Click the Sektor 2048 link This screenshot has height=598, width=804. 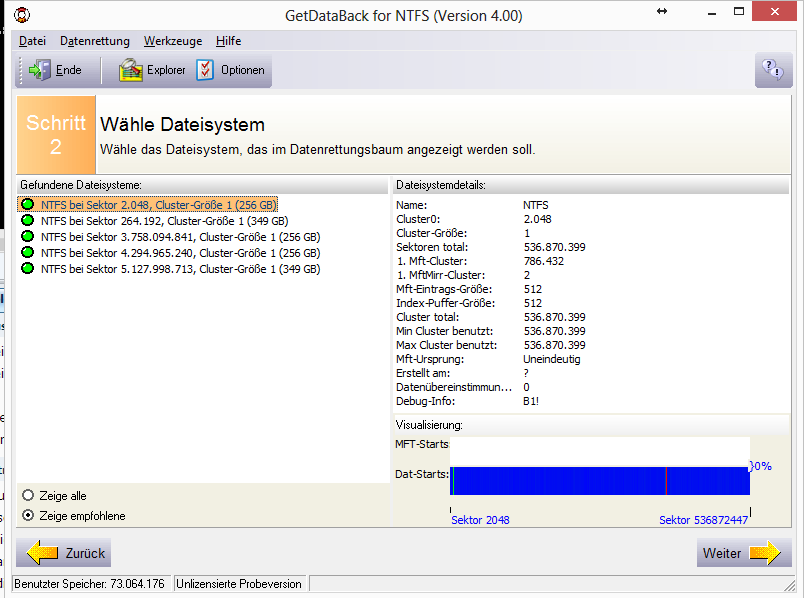pos(480,520)
